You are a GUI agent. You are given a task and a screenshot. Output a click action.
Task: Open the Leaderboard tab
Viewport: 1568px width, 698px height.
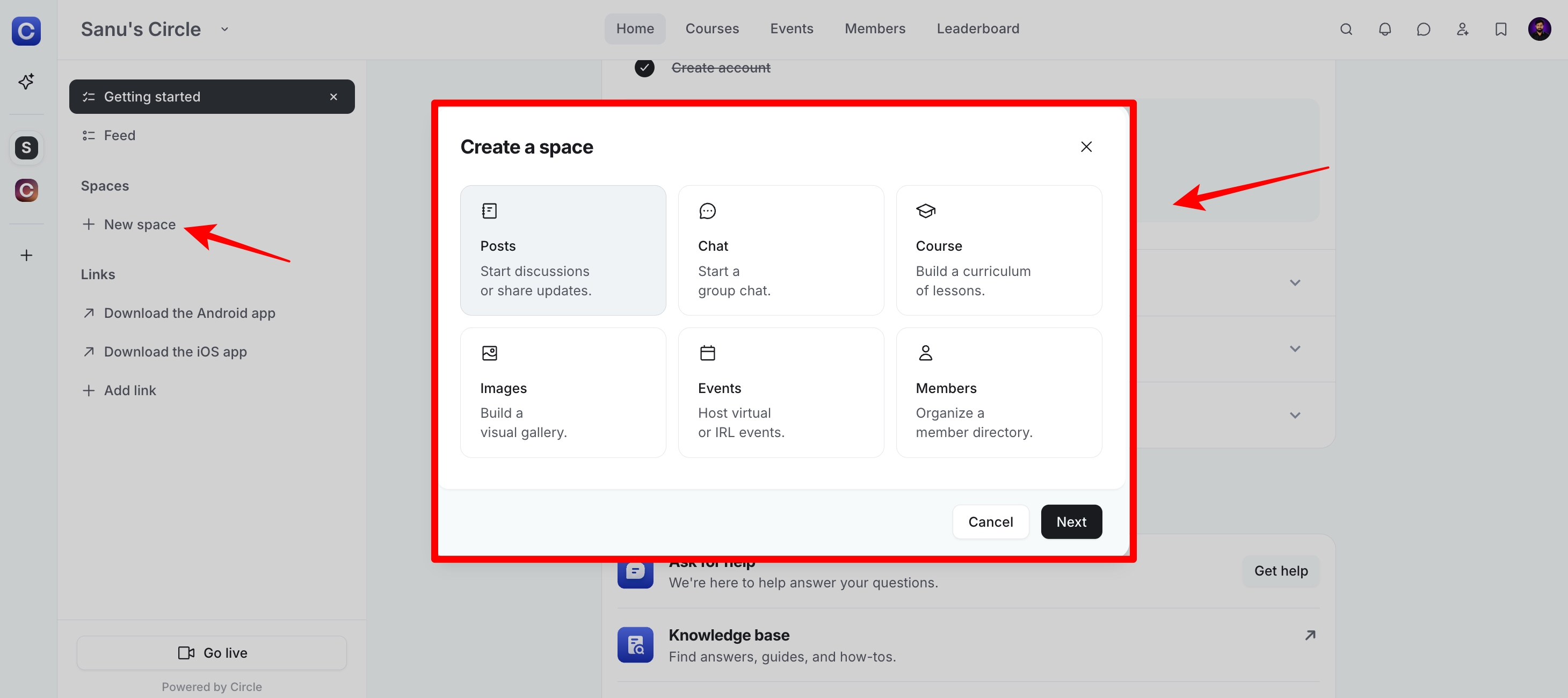click(977, 28)
